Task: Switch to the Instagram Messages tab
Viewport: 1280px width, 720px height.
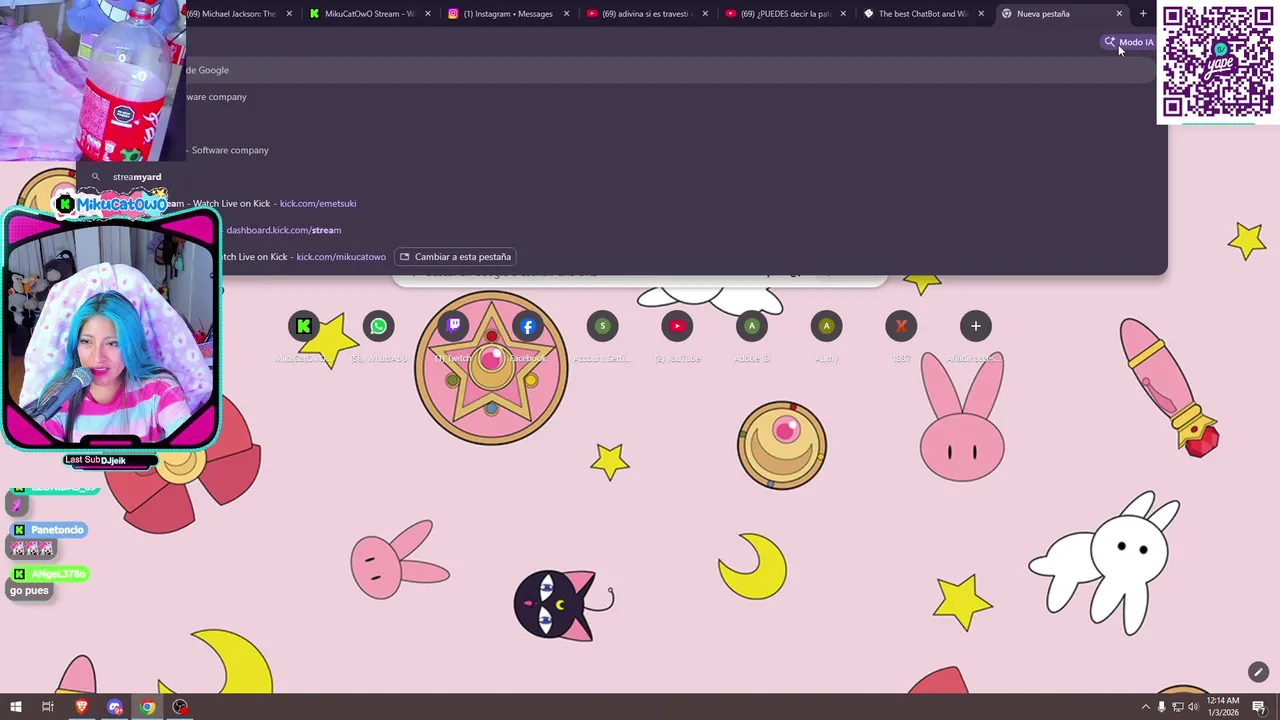Action: [x=508, y=14]
